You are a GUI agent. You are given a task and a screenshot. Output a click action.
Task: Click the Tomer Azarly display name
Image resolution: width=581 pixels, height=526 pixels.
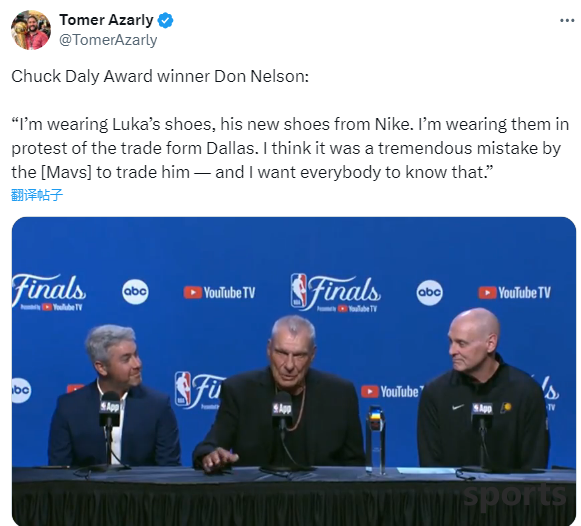click(106, 20)
